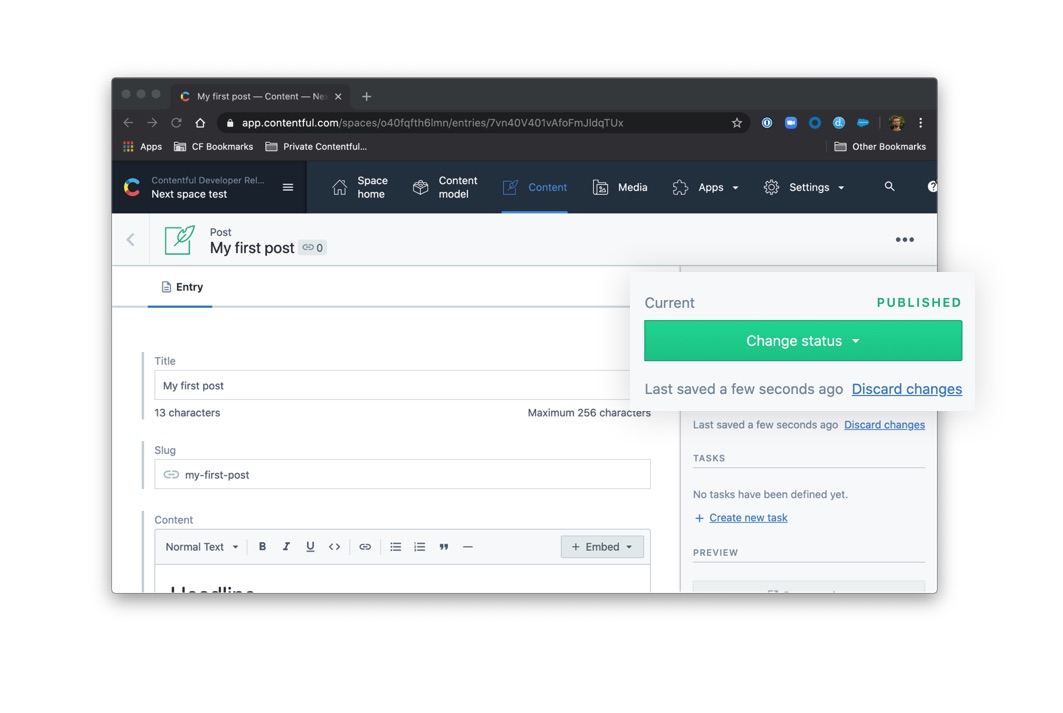1063x713 pixels.
Task: View incoming links badge showing 0
Action: coord(313,248)
